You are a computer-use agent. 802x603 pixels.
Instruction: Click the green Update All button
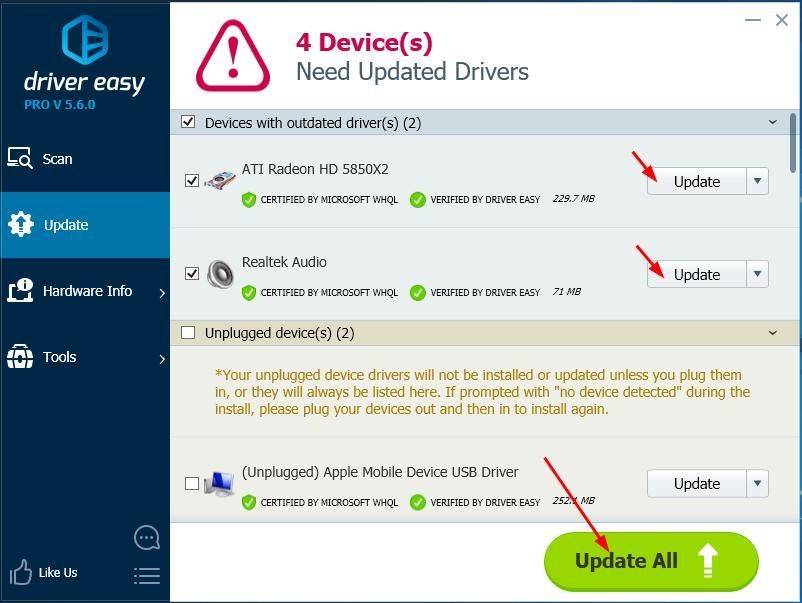(x=651, y=561)
